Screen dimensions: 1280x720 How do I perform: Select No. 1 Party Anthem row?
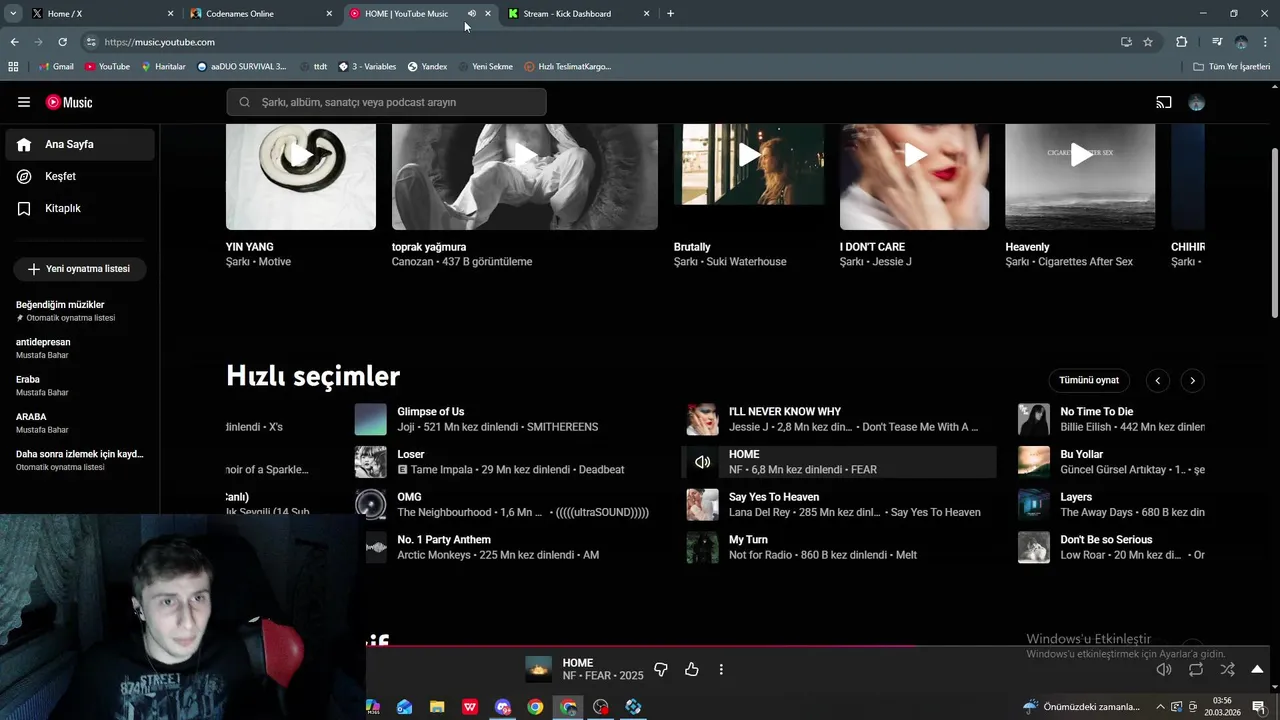(510, 547)
